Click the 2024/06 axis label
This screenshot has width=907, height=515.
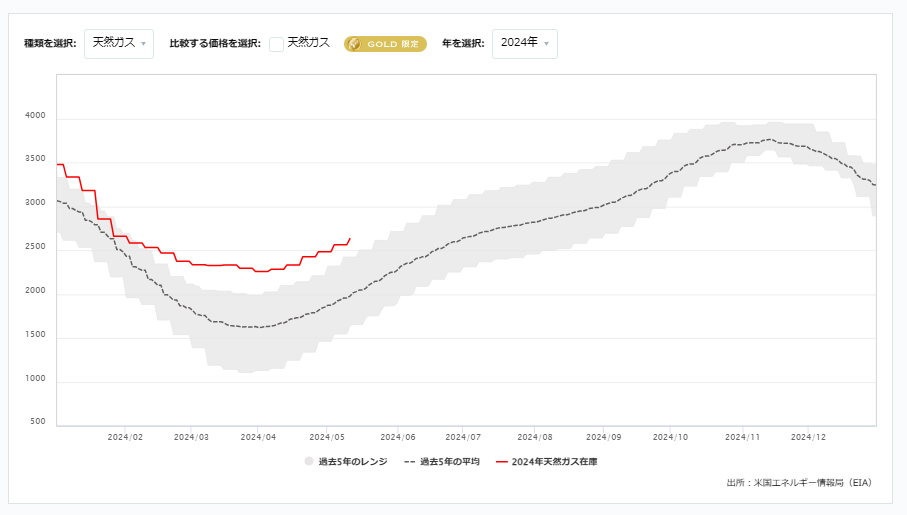click(x=398, y=437)
